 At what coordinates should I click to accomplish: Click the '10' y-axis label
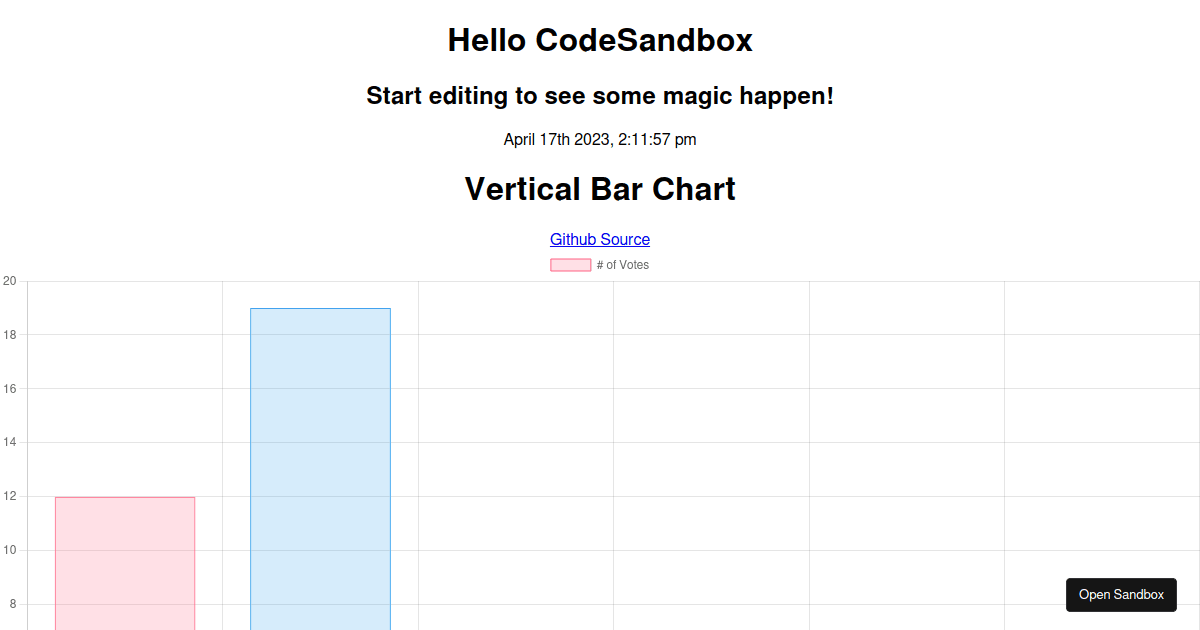(x=10, y=549)
